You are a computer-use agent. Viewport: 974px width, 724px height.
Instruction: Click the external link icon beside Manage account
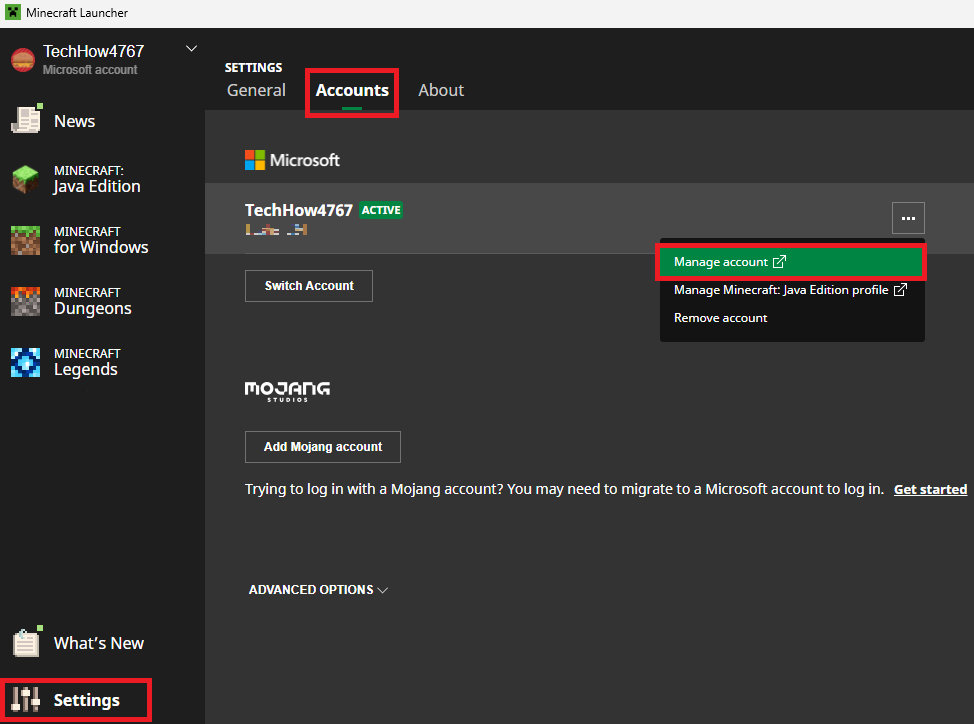point(780,261)
